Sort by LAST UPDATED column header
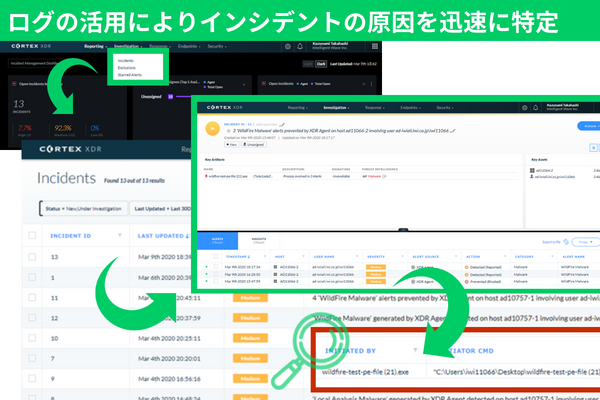Viewport: 600px width, 400px height. pos(163,236)
